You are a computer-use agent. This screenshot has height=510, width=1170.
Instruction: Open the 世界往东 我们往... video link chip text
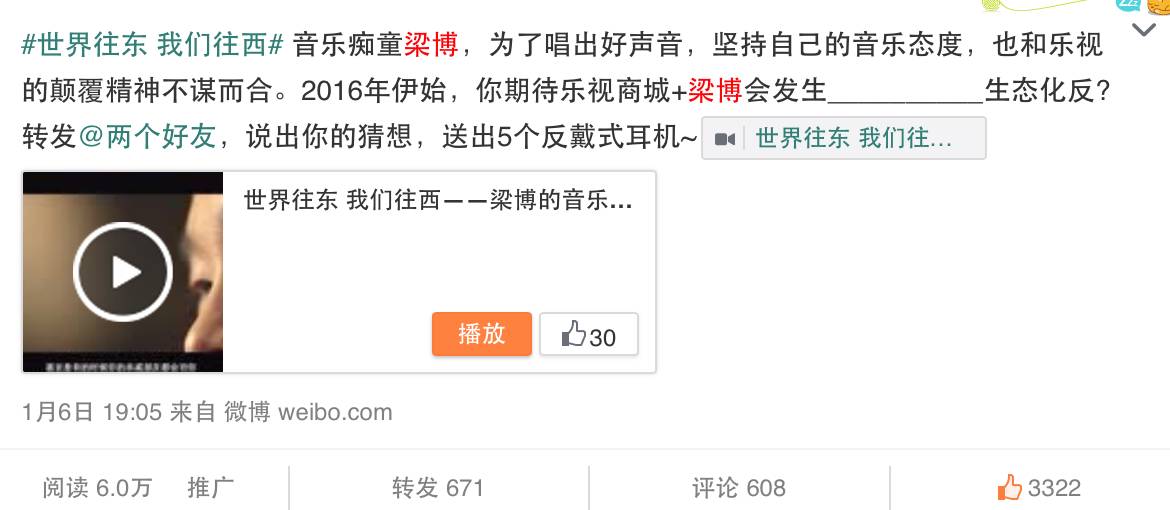(x=854, y=138)
